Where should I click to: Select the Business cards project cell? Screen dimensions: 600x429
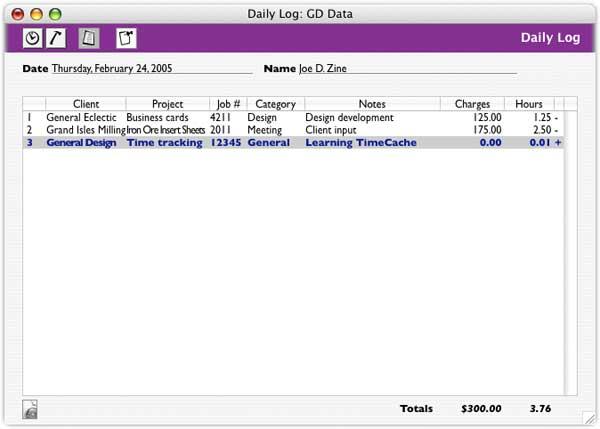click(157, 117)
